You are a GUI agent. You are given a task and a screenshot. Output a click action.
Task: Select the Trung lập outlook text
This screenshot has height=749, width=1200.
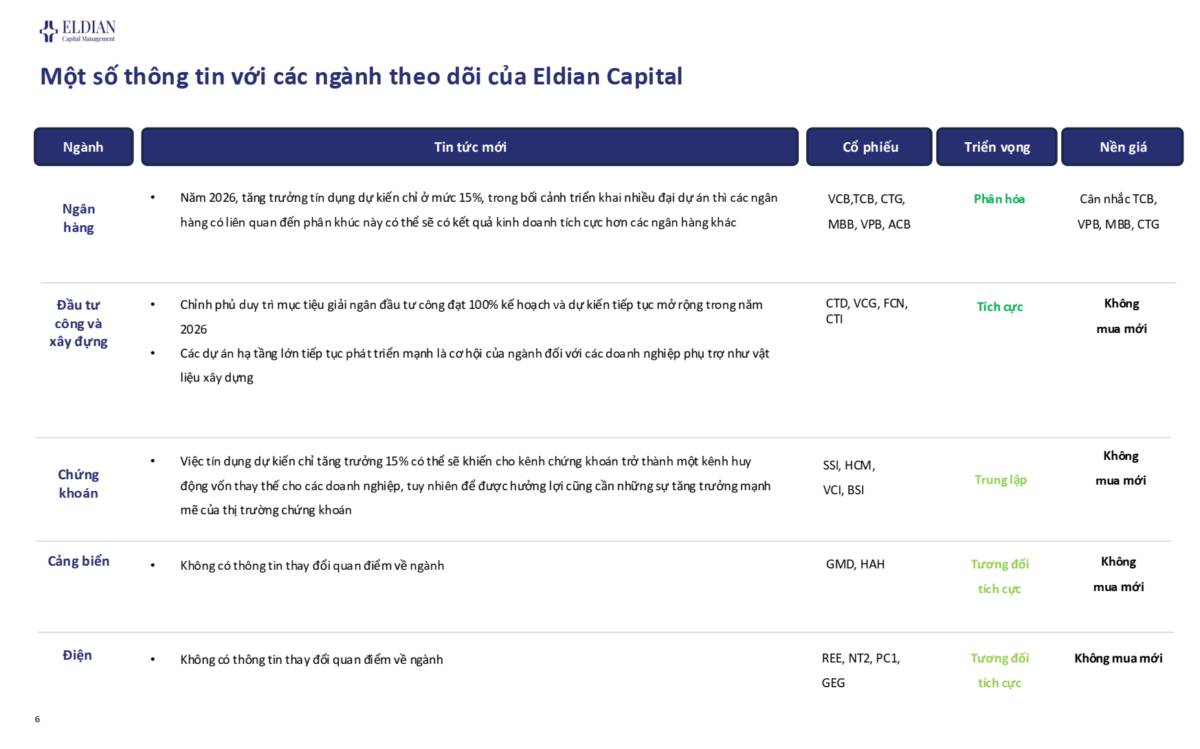1001,480
